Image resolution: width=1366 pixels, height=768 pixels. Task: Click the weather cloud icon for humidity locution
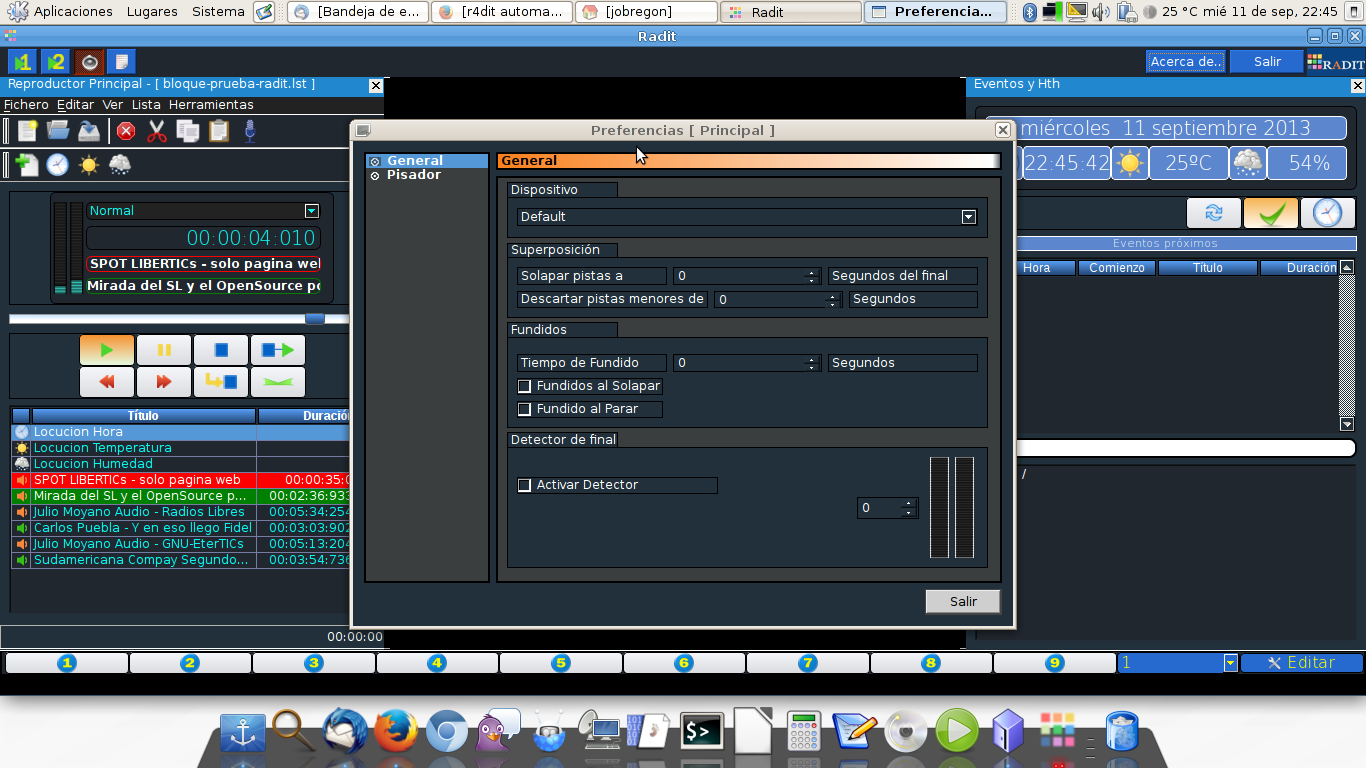click(118, 165)
